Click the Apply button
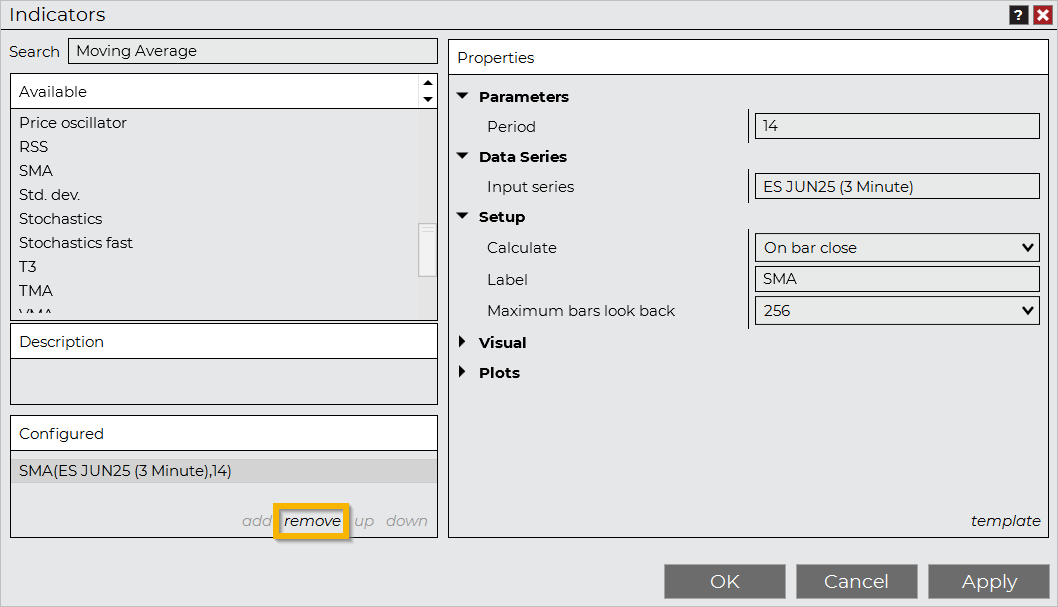Viewport: 1058px width, 607px height. pyautogui.click(x=989, y=581)
